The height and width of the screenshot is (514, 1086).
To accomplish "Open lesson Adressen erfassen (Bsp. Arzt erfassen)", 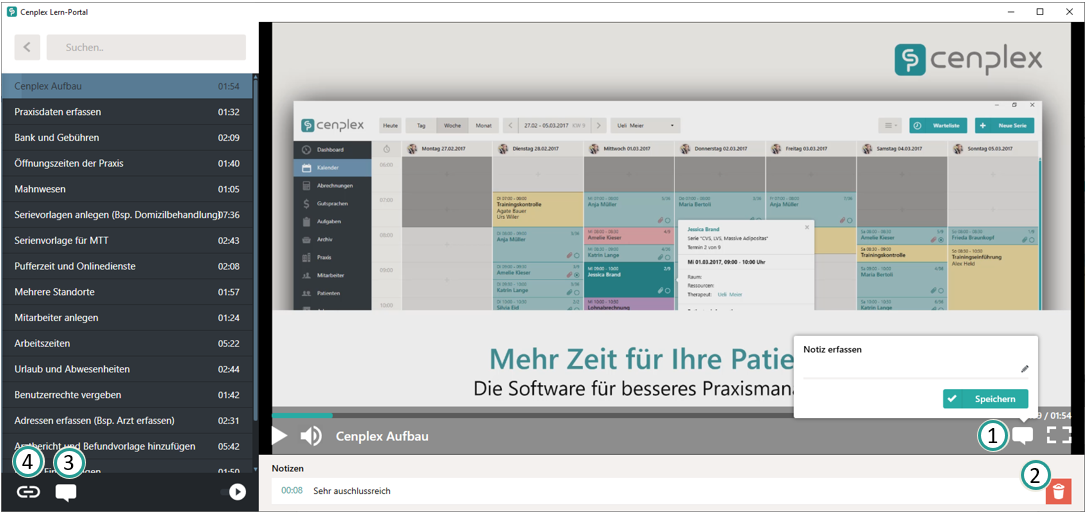I will [x=128, y=420].
